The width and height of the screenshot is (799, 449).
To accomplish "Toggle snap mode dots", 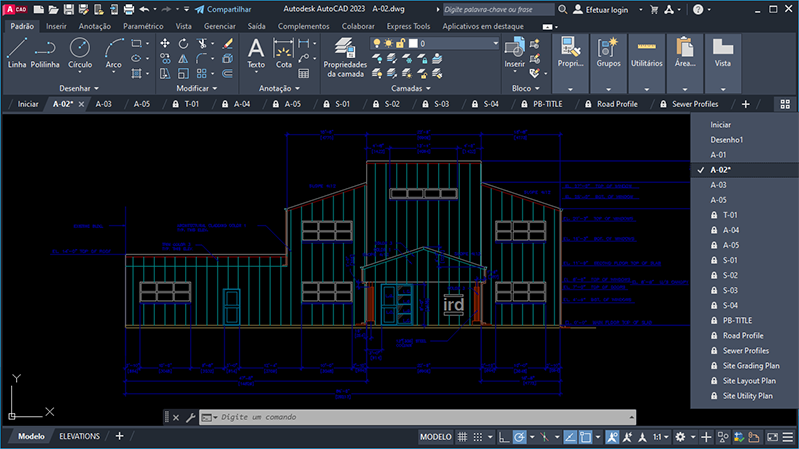I will pyautogui.click(x=477, y=437).
